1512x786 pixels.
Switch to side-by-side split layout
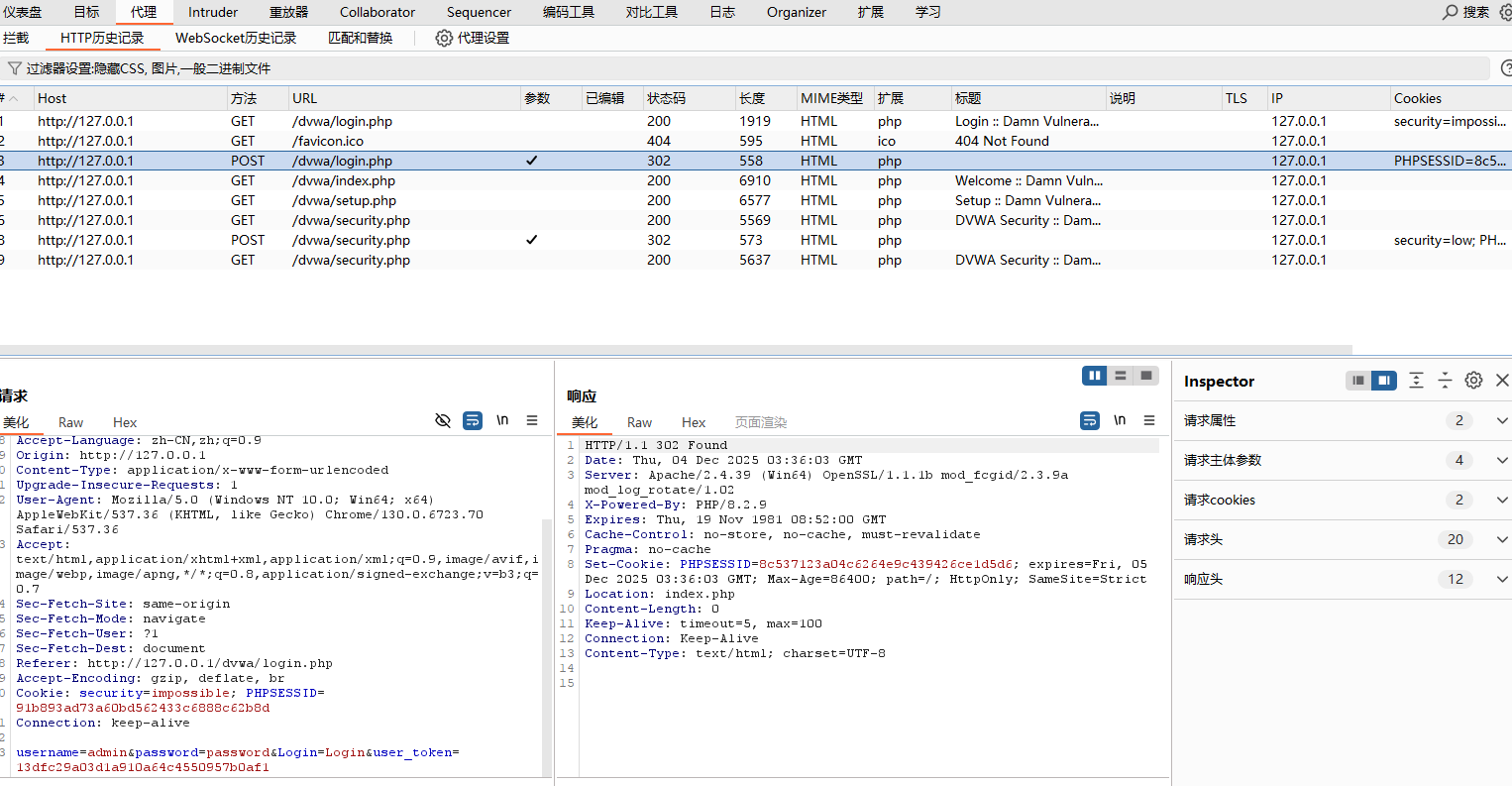coord(1095,376)
